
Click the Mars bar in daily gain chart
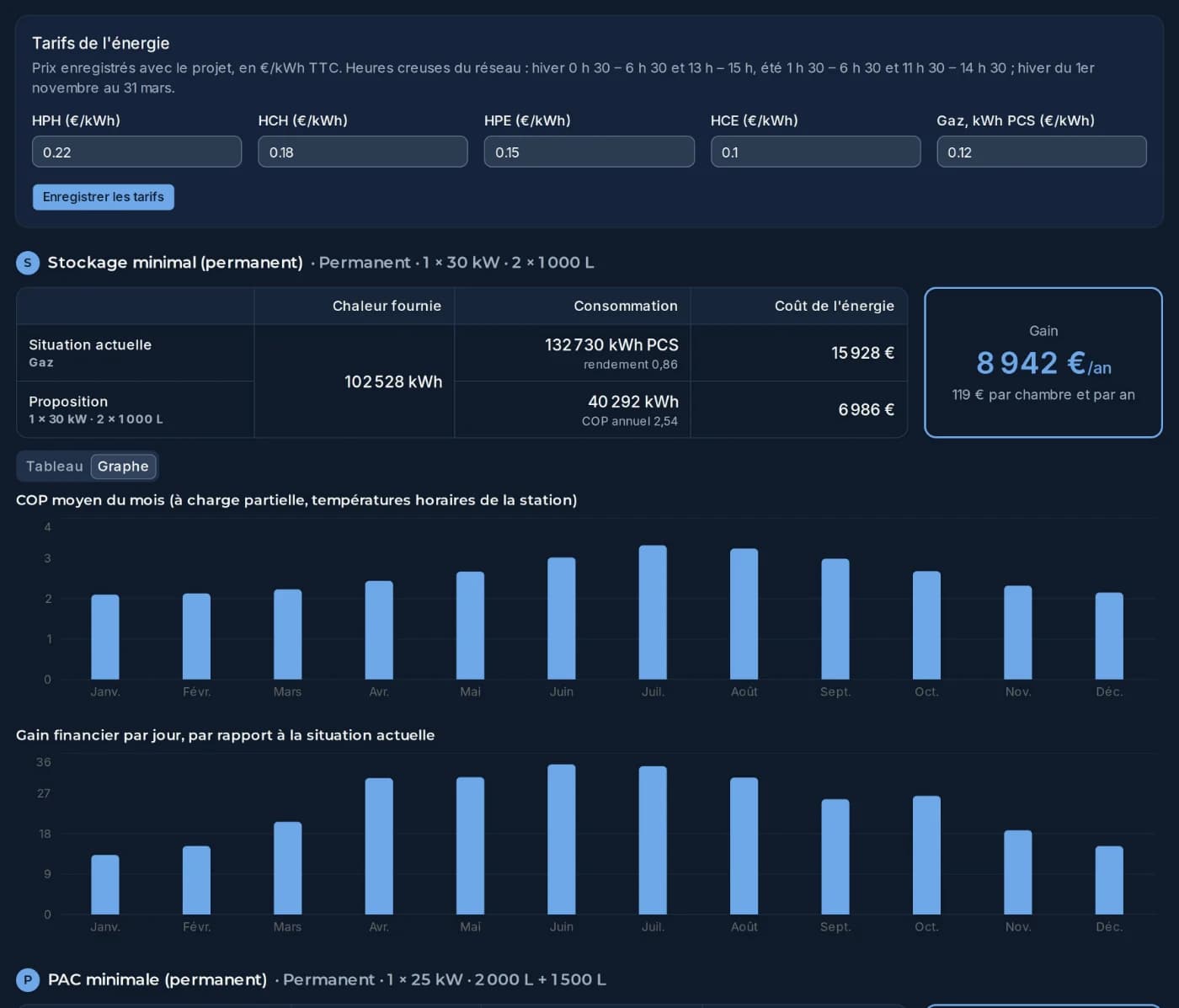click(x=287, y=868)
